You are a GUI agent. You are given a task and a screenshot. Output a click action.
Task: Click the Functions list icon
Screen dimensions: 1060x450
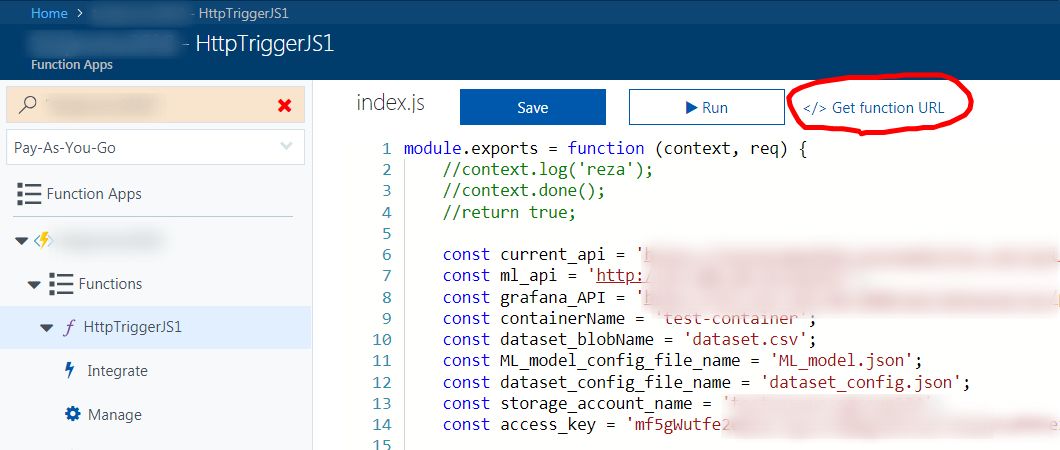[61, 284]
